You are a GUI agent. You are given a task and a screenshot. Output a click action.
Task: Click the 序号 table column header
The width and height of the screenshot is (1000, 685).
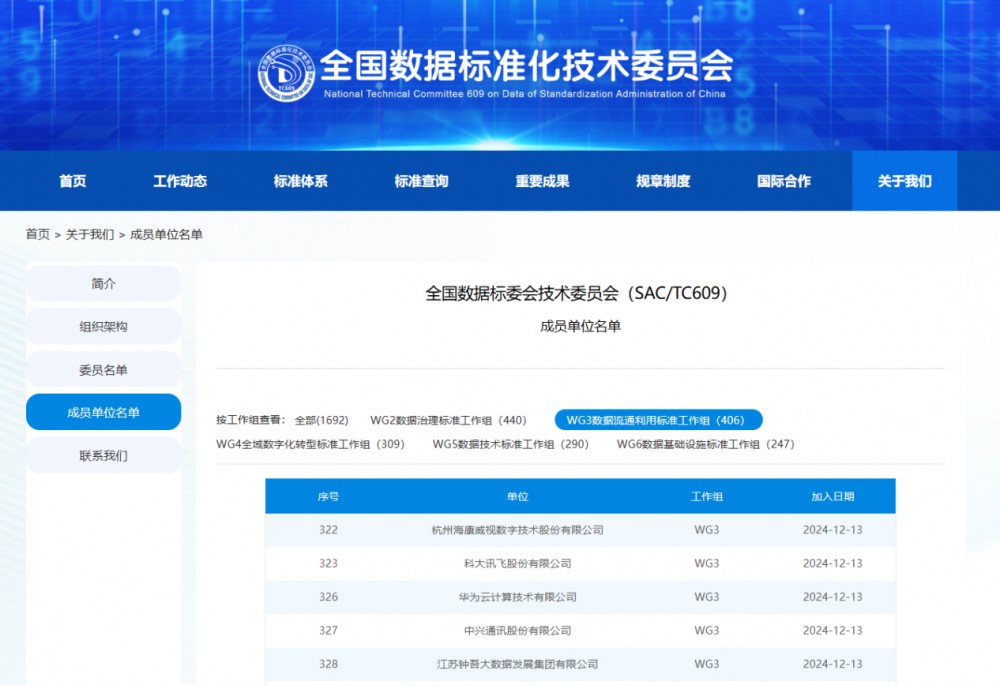pyautogui.click(x=328, y=496)
